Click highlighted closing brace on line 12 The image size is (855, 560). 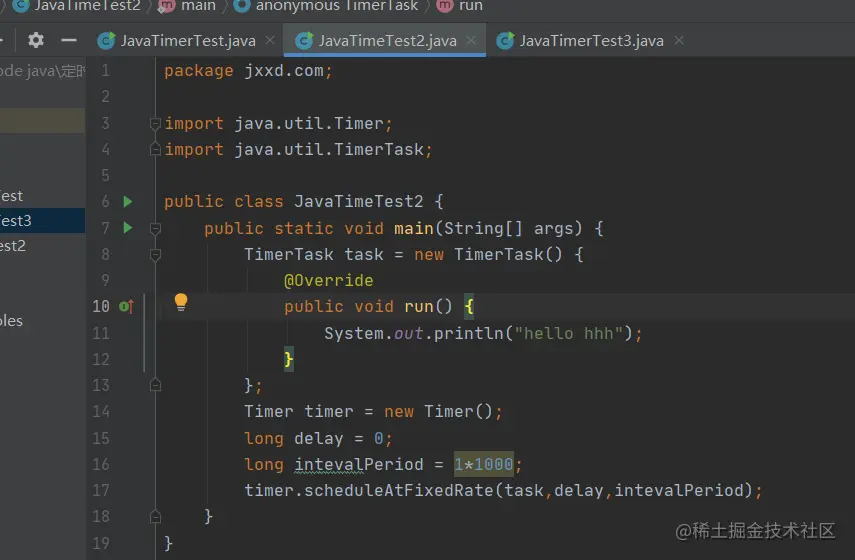coord(289,359)
